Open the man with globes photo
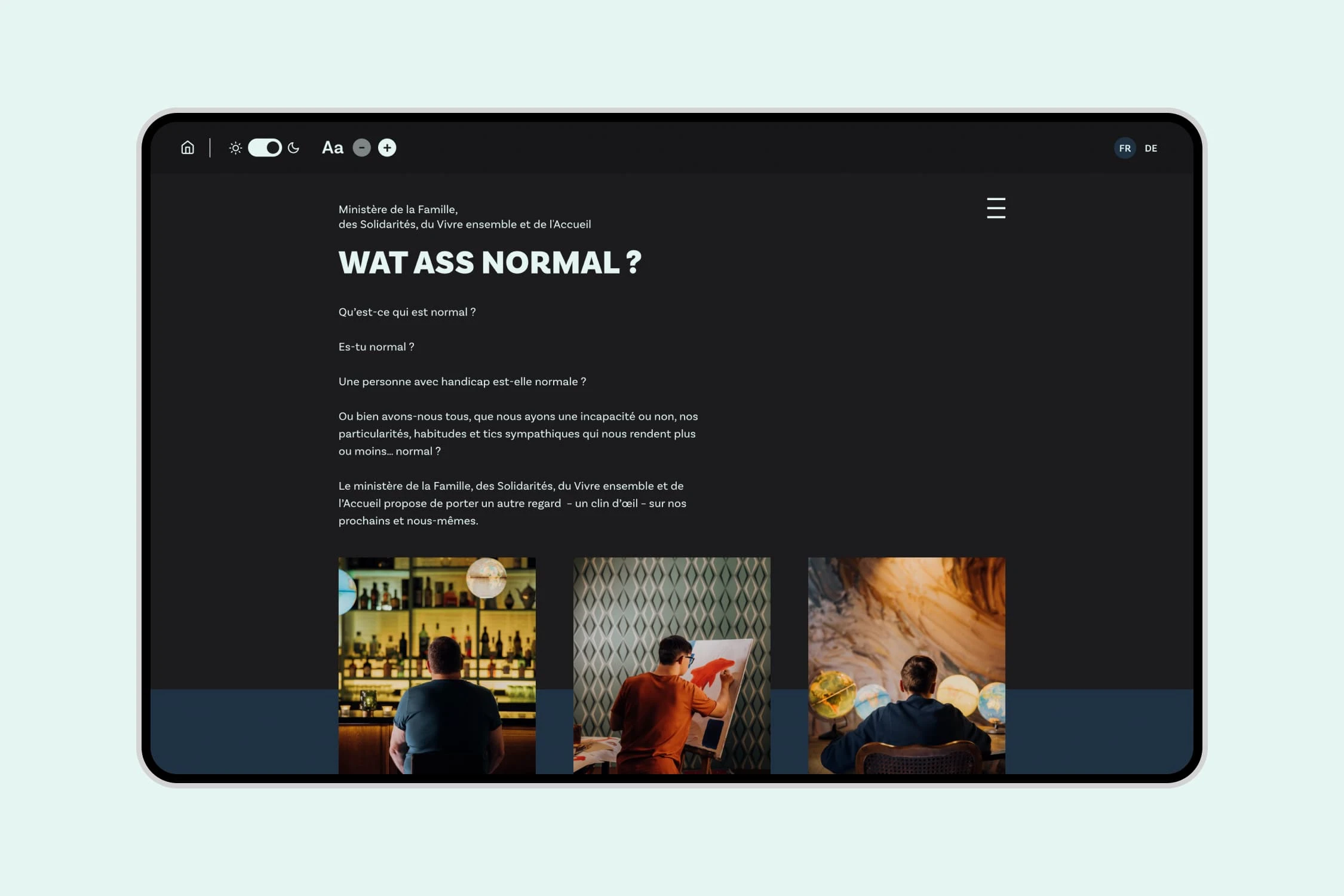Image resolution: width=1344 pixels, height=896 pixels. (906, 665)
